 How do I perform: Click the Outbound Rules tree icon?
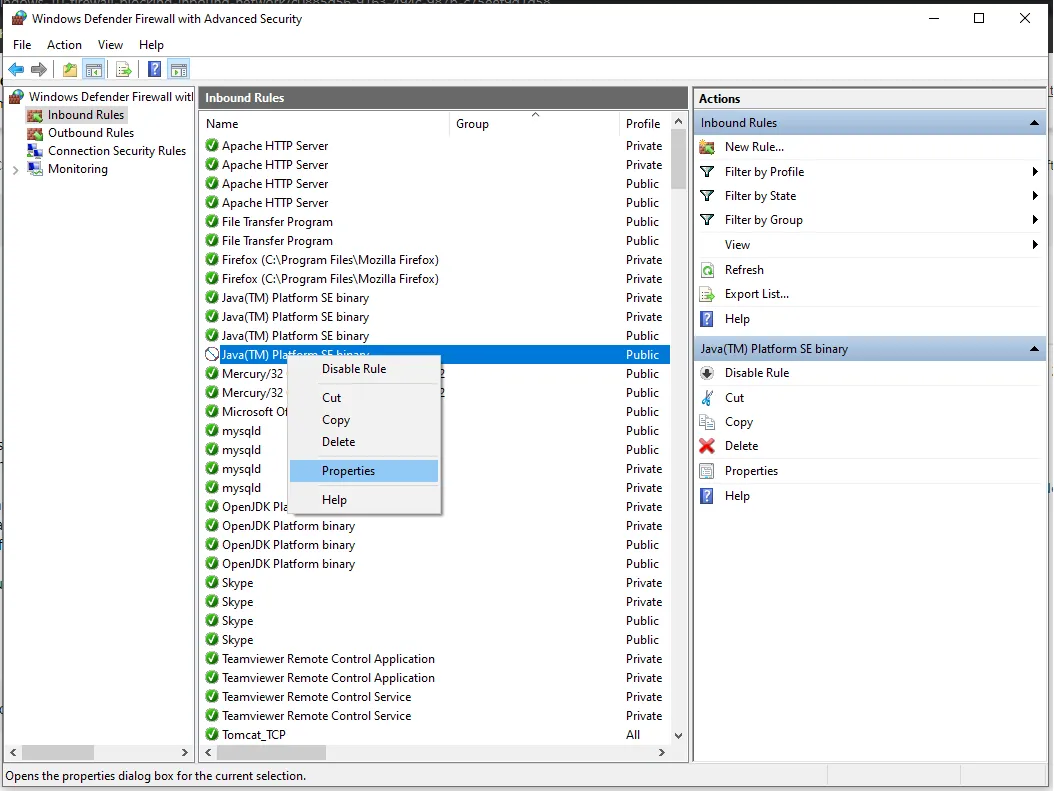(x=35, y=133)
